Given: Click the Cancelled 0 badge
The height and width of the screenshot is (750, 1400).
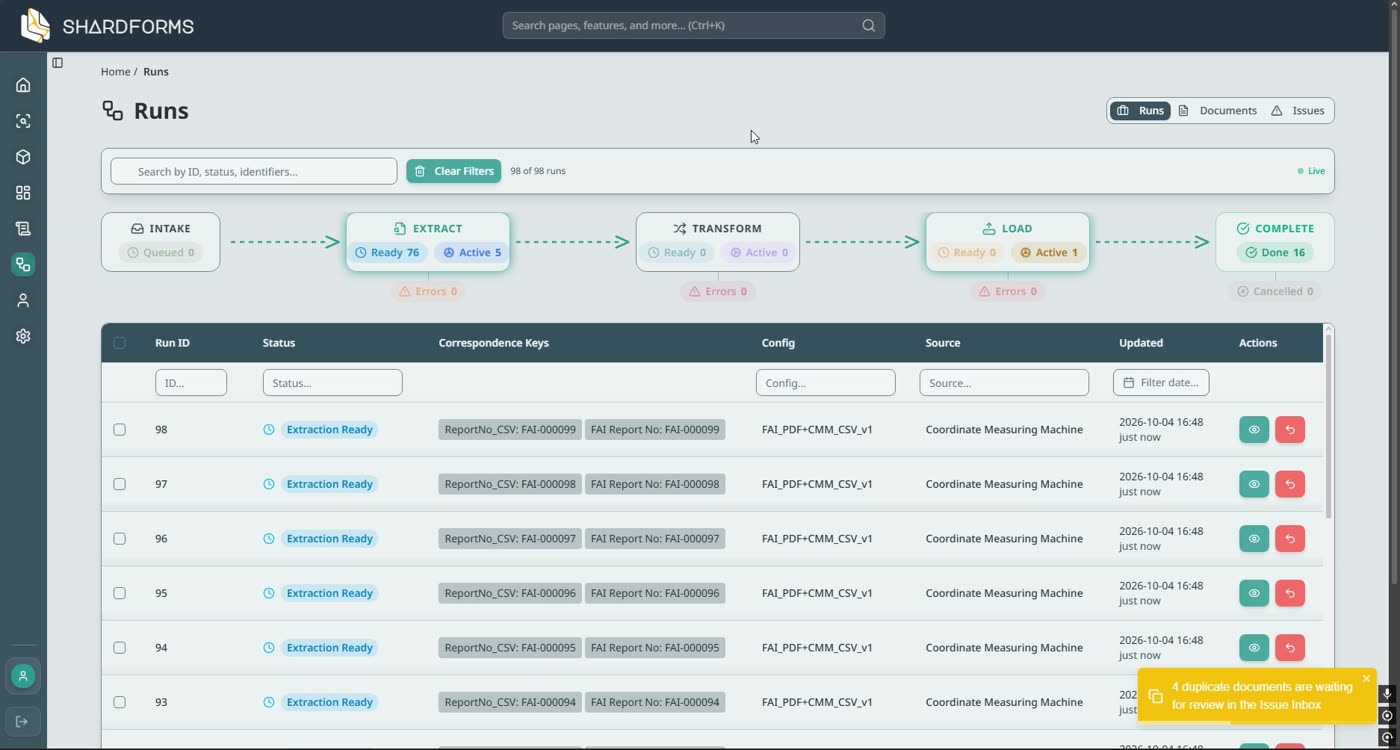Looking at the screenshot, I should click(1274, 292).
